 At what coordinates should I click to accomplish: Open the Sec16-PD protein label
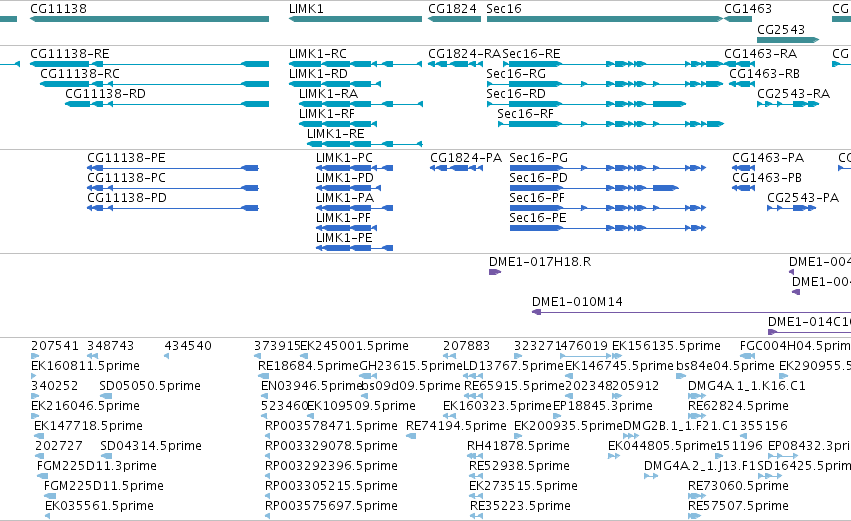click(538, 178)
